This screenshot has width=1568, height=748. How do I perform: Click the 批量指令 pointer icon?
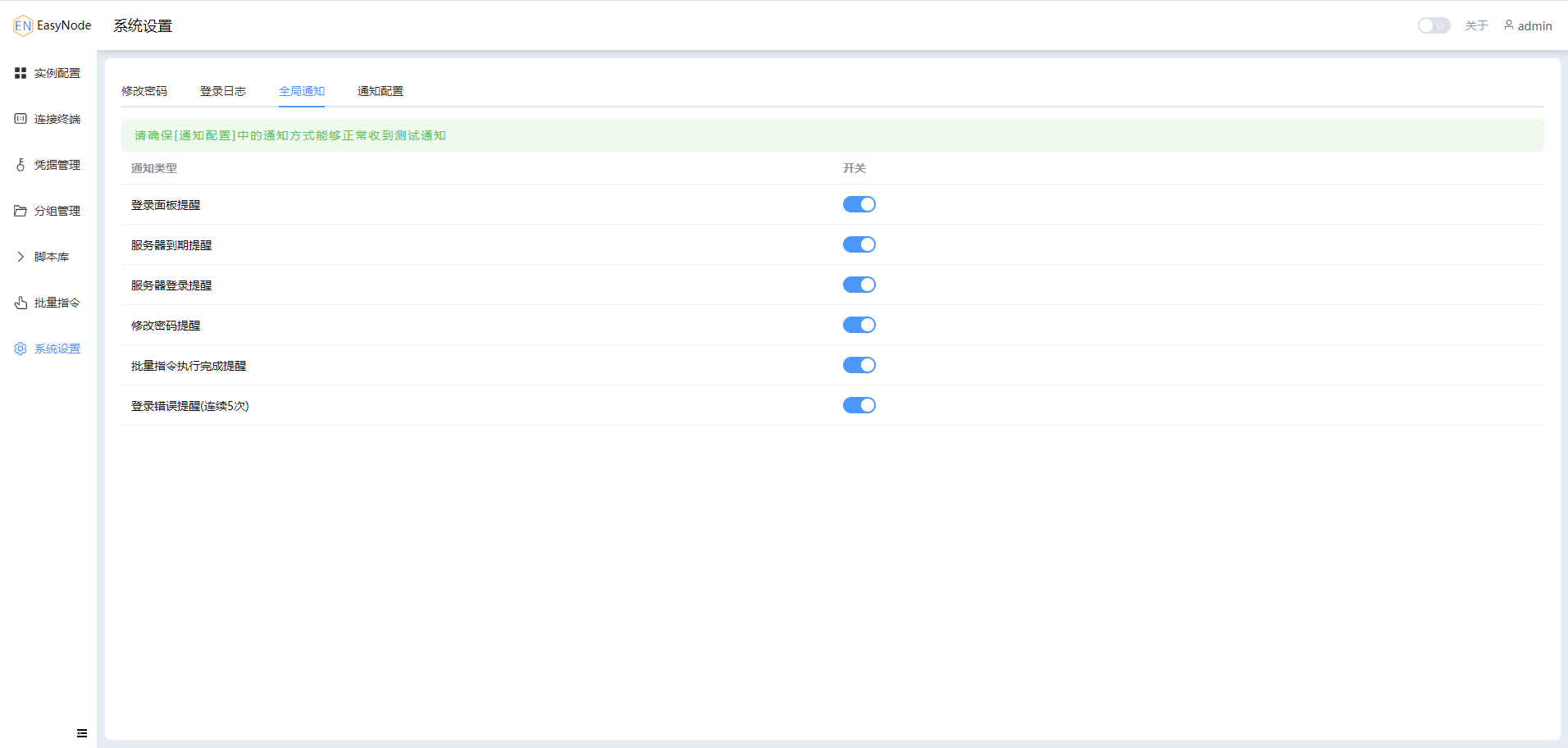coord(21,303)
